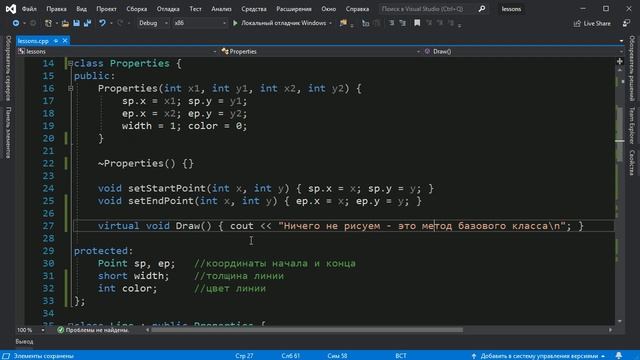Open the Сборка menu
Image resolution: width=640 pixels, height=360 pixels.
(x=136, y=9)
